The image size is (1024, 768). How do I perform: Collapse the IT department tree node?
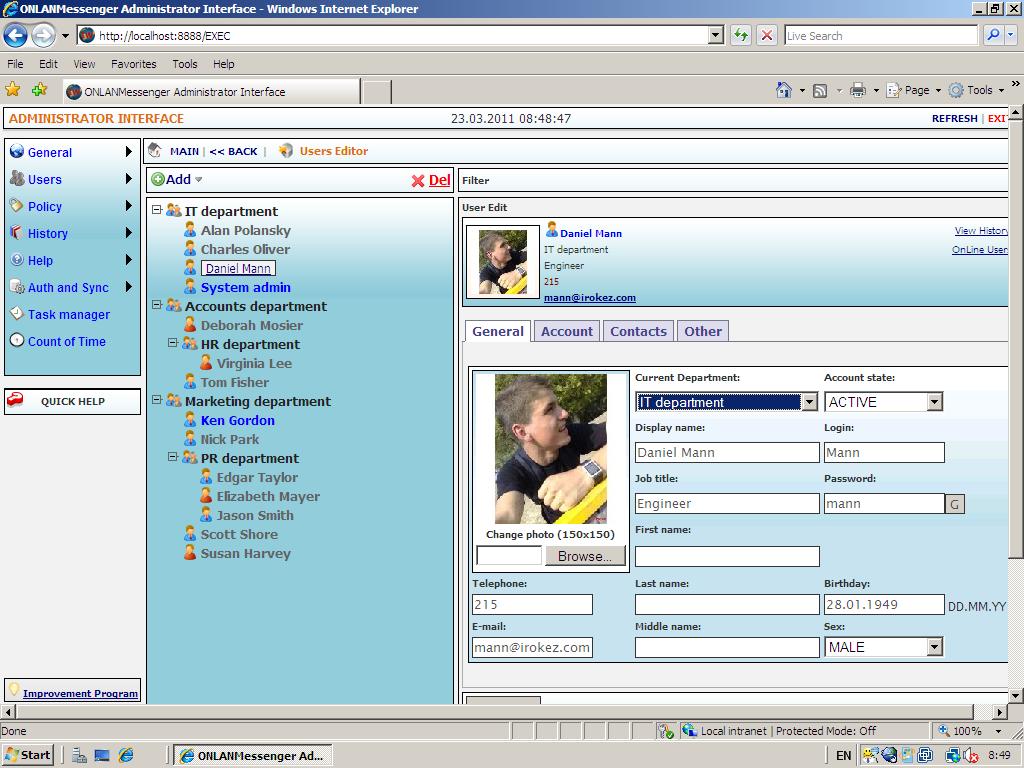(157, 211)
